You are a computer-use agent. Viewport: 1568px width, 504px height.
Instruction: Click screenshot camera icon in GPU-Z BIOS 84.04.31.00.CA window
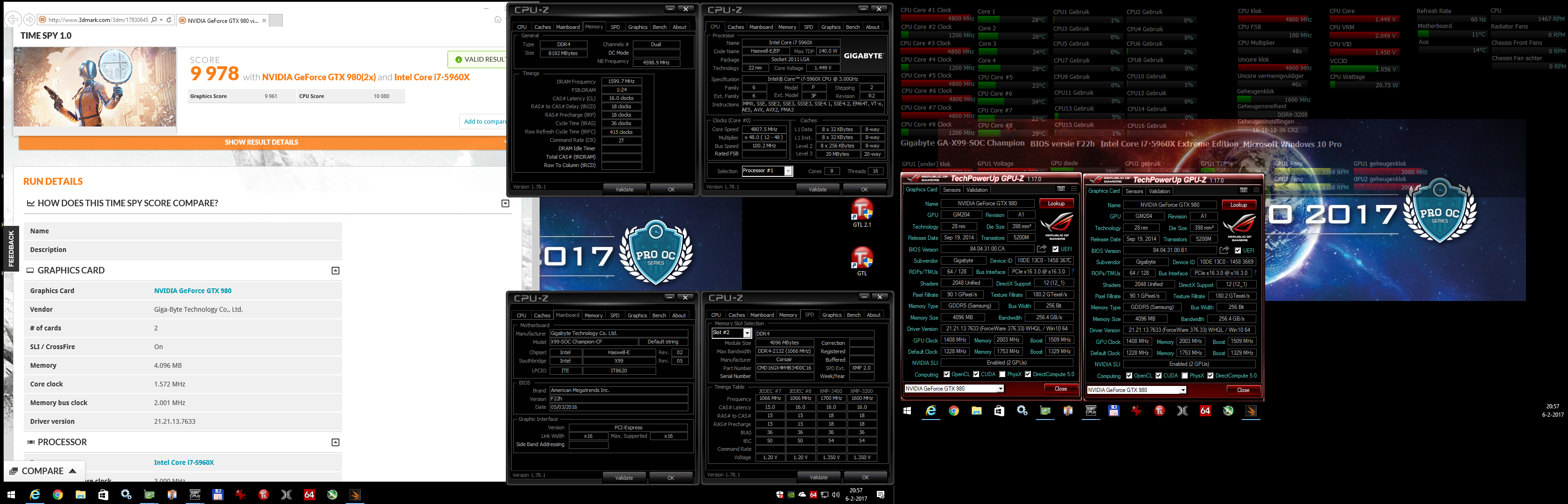pos(1061,189)
